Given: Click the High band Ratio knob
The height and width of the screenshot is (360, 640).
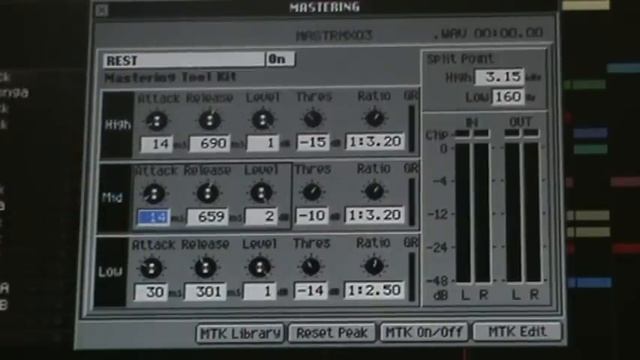Looking at the screenshot, I should point(375,118).
